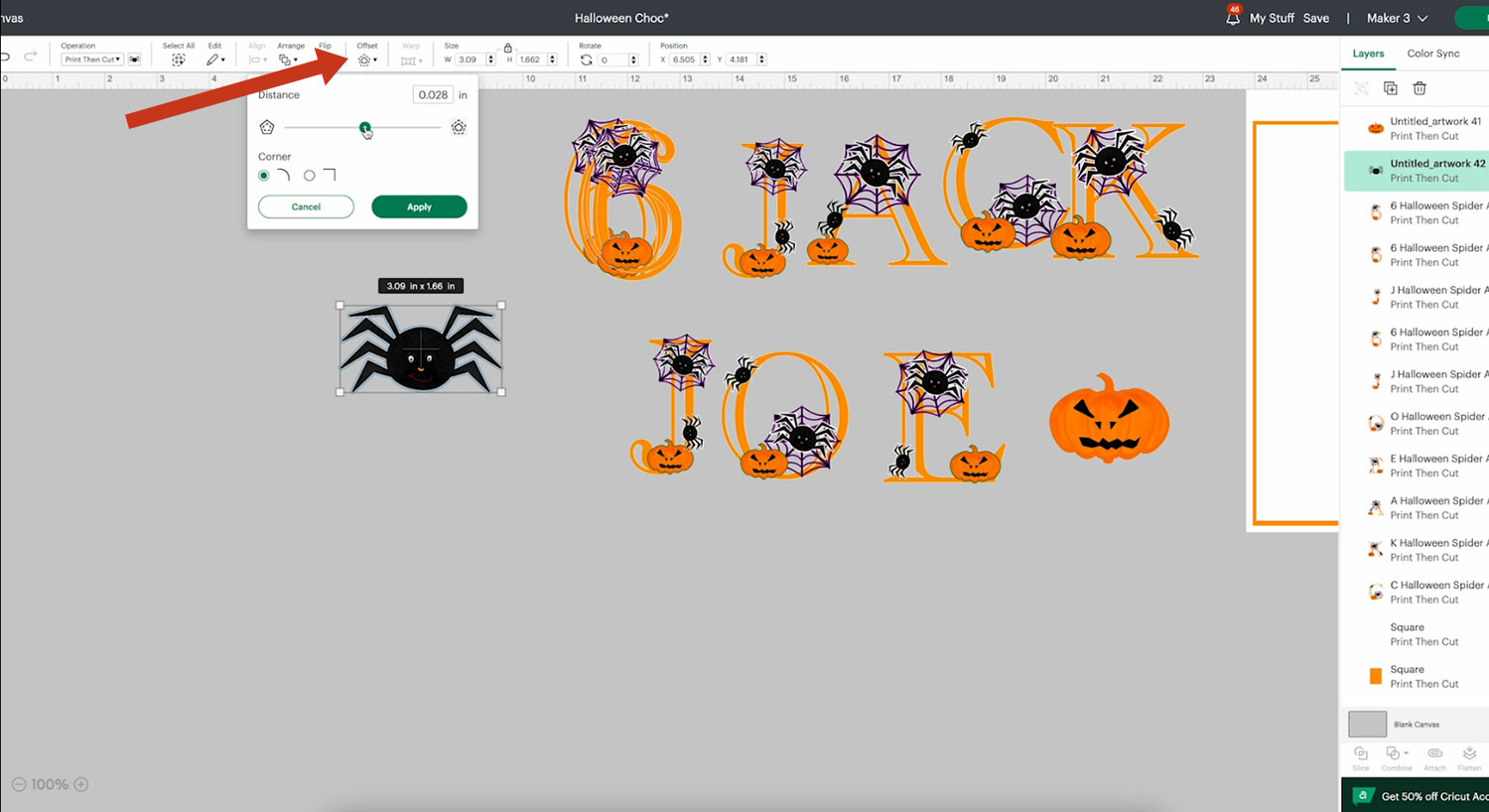
Task: Duplicate the selected layer via the duplicate icon
Action: [x=1391, y=88]
